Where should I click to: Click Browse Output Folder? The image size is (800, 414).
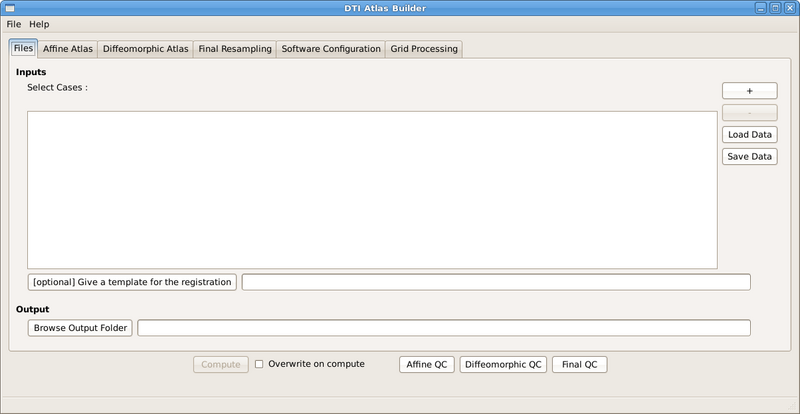[x=80, y=328]
